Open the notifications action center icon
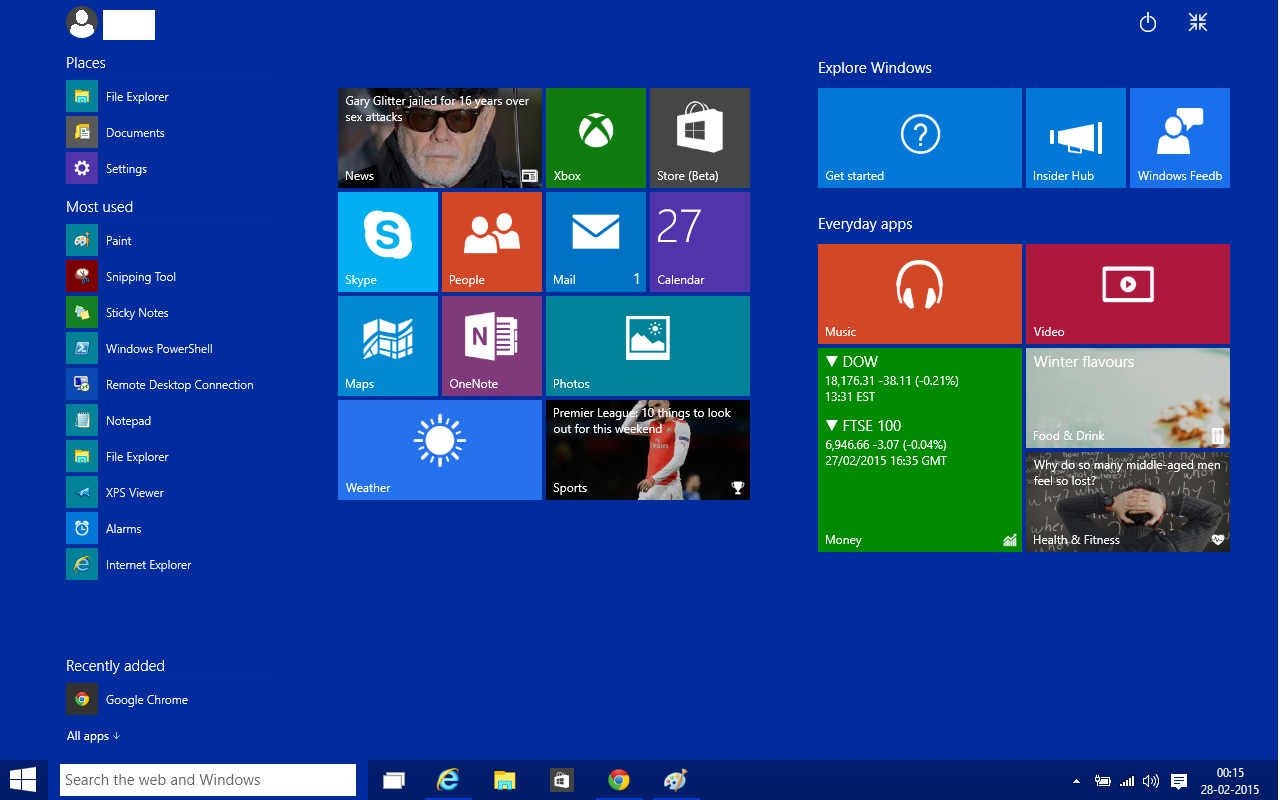The image size is (1280, 800). pyautogui.click(x=1179, y=781)
